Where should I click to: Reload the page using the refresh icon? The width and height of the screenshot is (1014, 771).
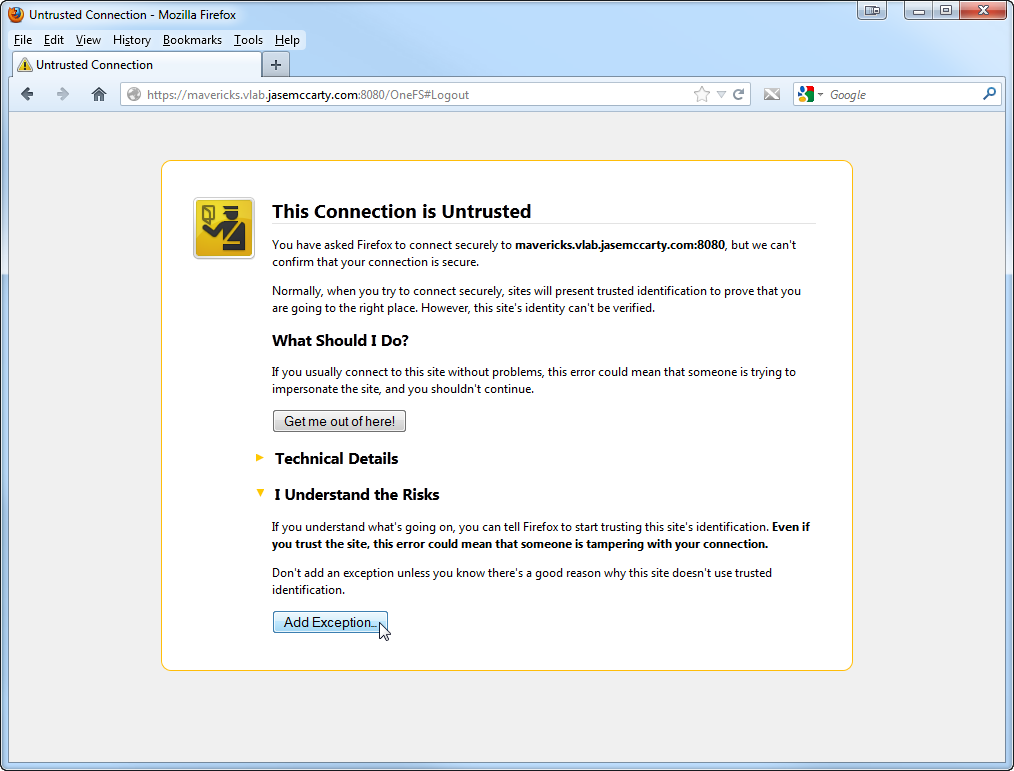(739, 94)
